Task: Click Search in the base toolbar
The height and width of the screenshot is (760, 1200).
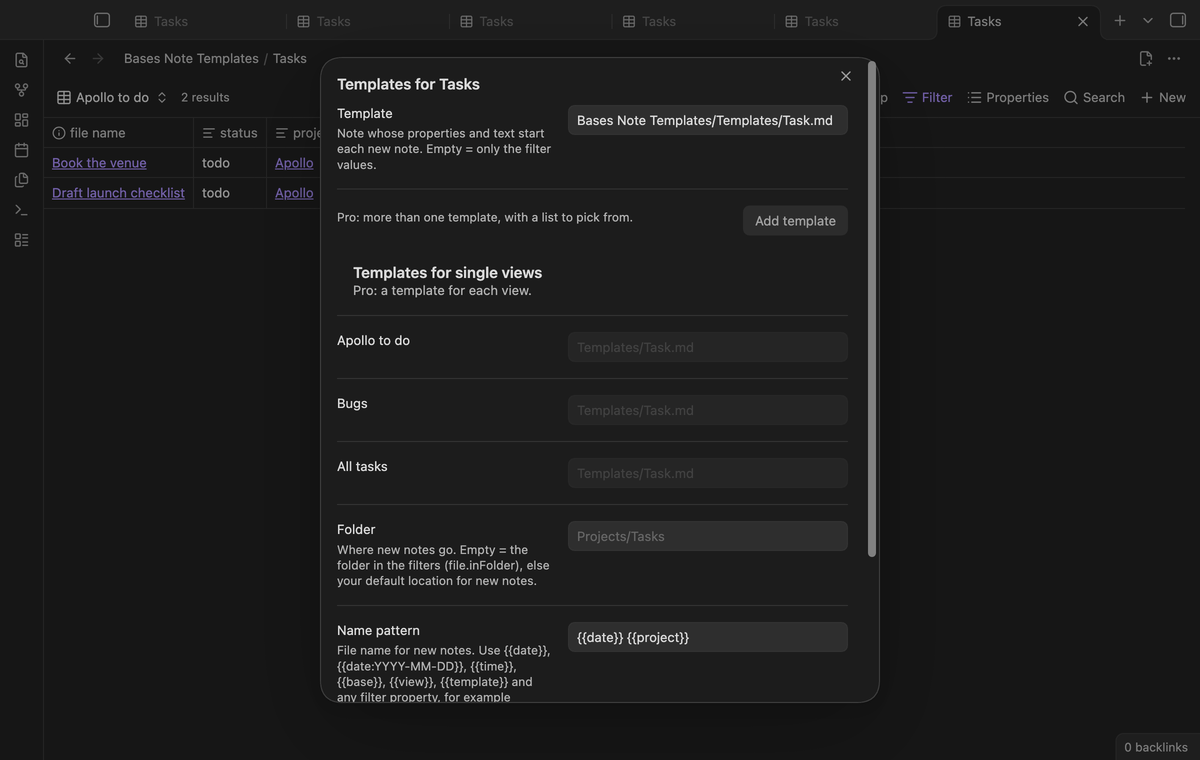Action: 1094,97
